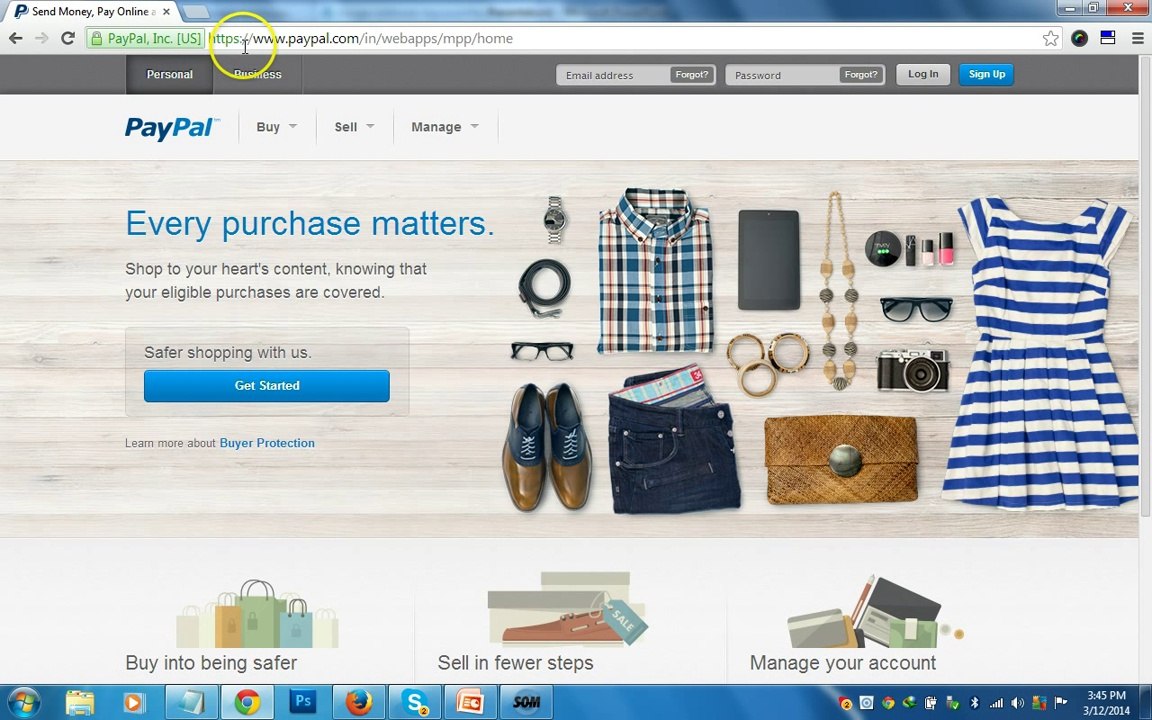The image size is (1152, 720).
Task: Expand the Manage dropdown menu
Action: [x=444, y=127]
